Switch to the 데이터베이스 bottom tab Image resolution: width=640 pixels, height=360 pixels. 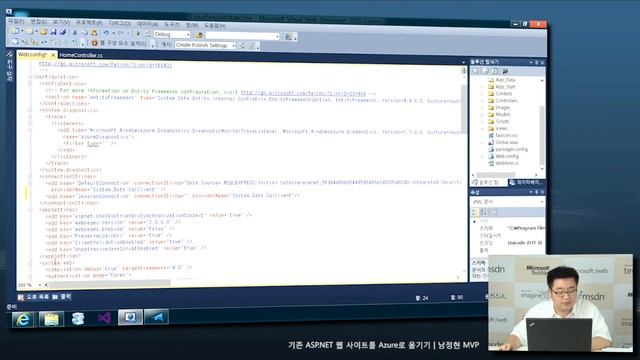[527, 182]
